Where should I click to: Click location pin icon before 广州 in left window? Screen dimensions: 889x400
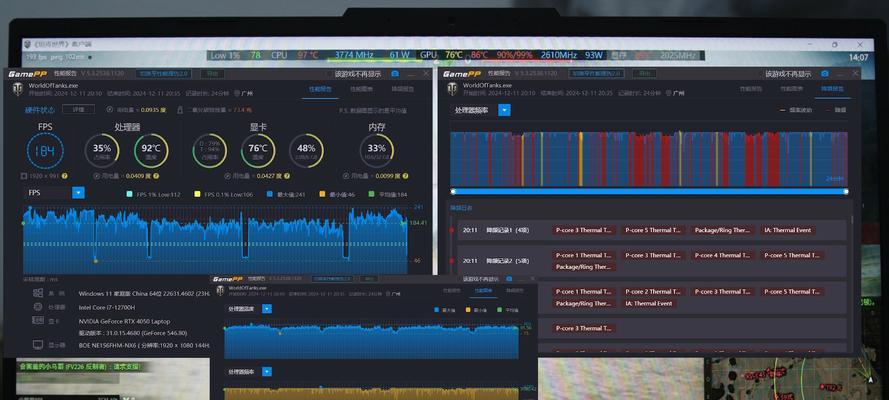235,93
